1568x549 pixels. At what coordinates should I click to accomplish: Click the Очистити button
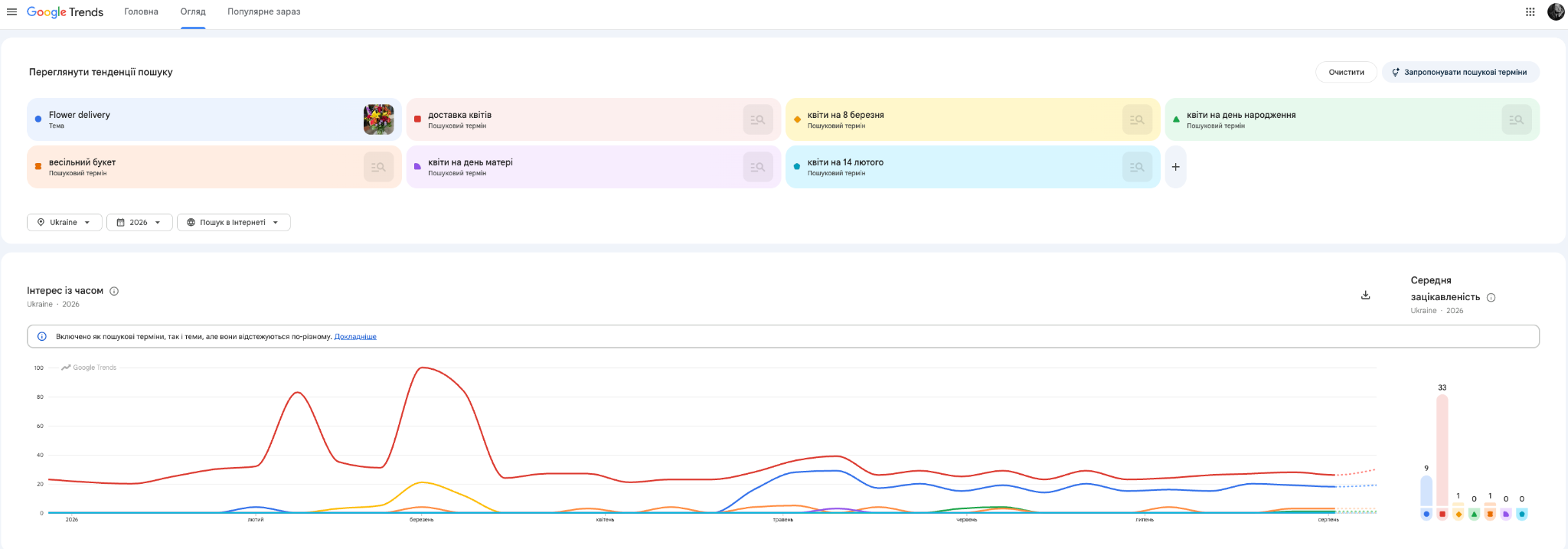[x=1346, y=72]
